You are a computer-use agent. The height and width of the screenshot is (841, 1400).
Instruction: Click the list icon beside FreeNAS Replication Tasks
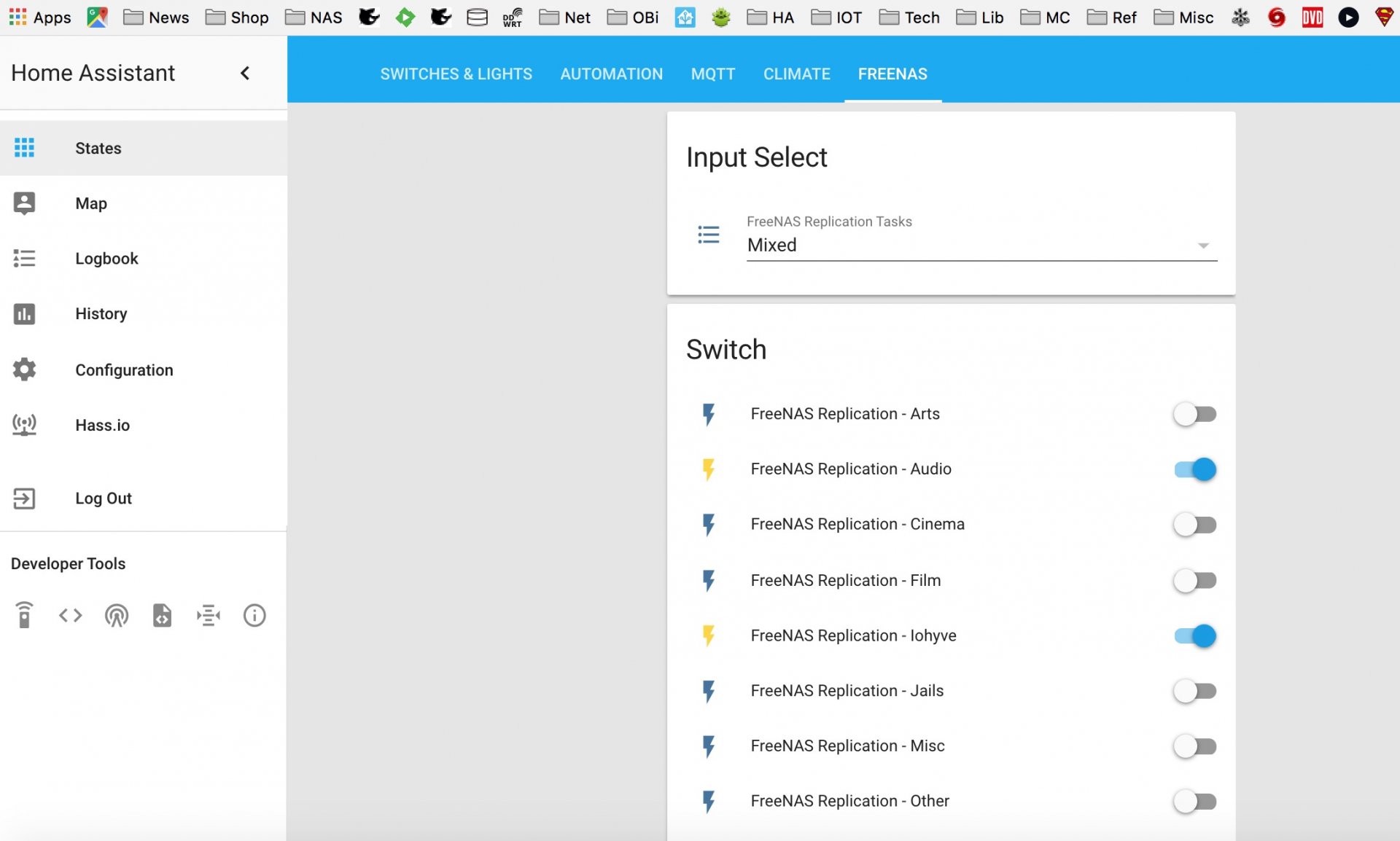(708, 235)
